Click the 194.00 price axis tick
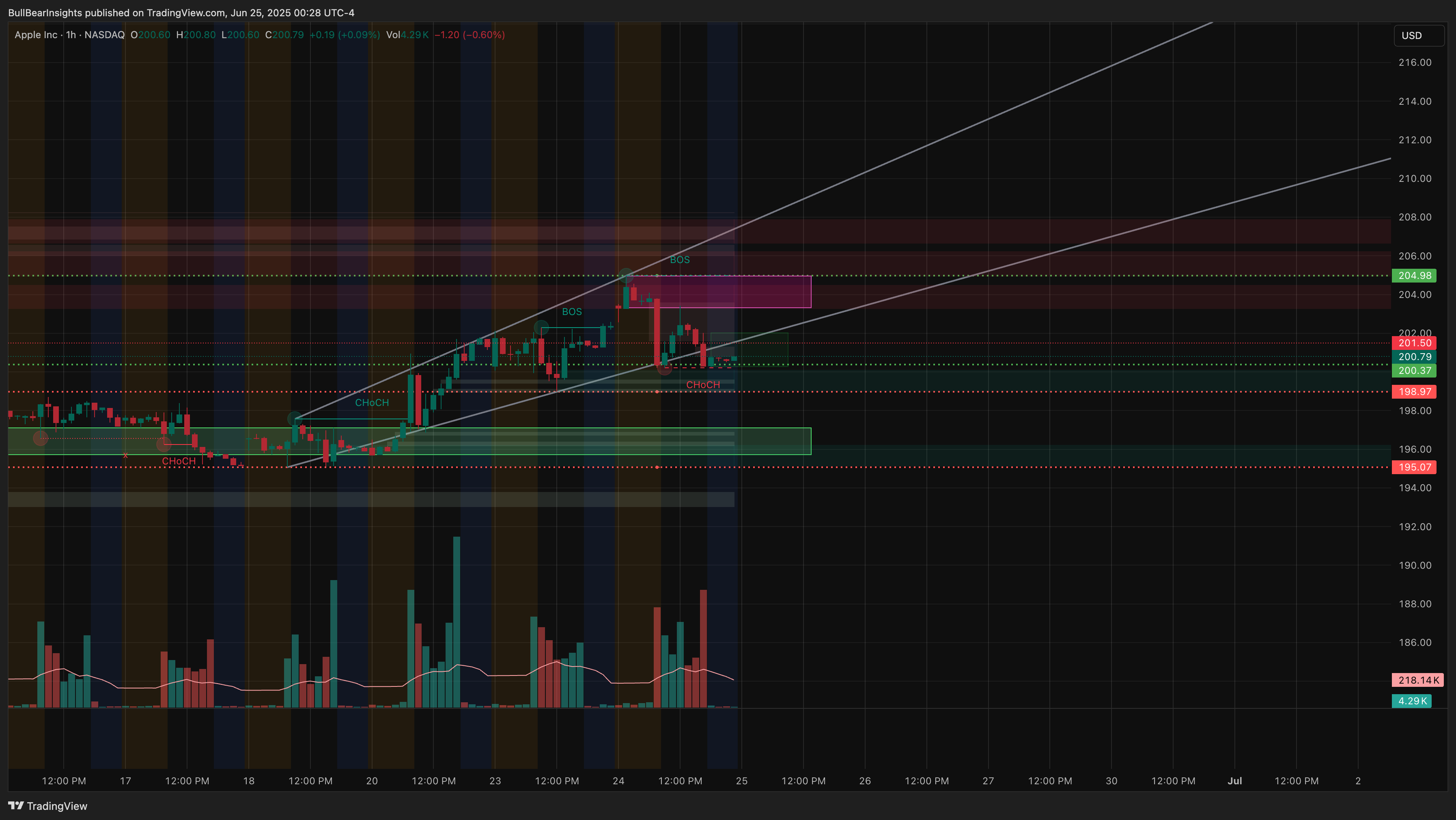 (1415, 488)
